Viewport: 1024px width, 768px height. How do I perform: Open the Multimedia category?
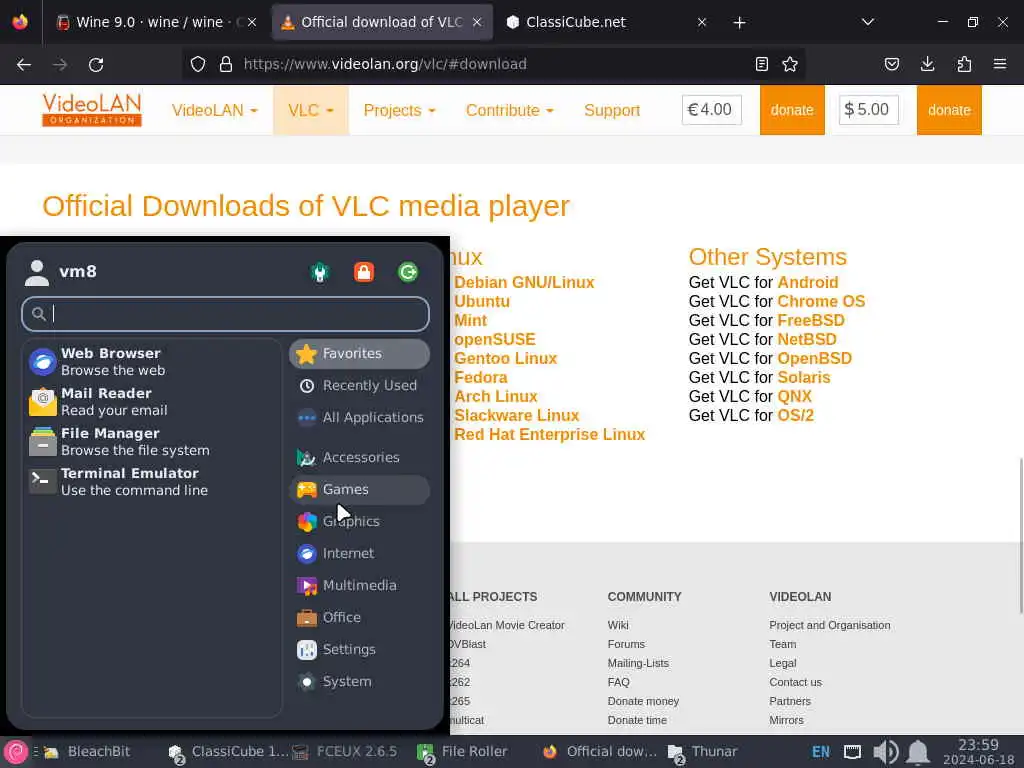point(359,585)
